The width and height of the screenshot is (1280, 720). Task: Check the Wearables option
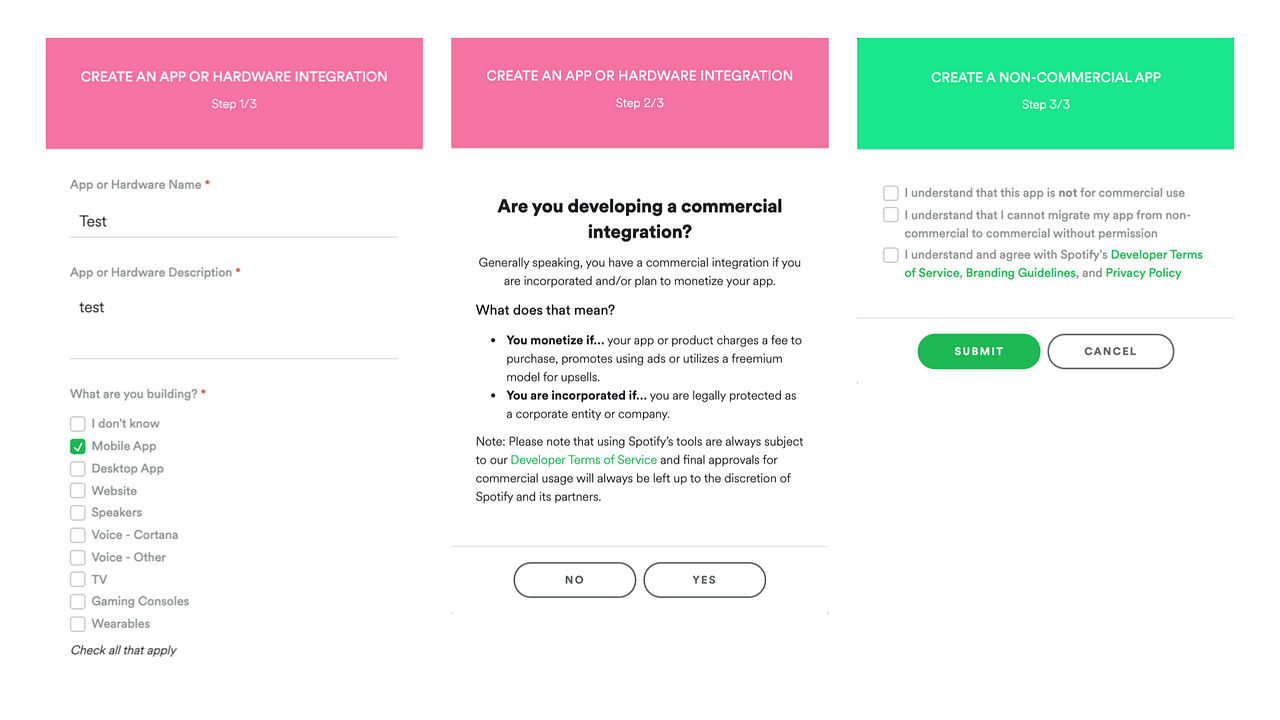tap(77, 623)
